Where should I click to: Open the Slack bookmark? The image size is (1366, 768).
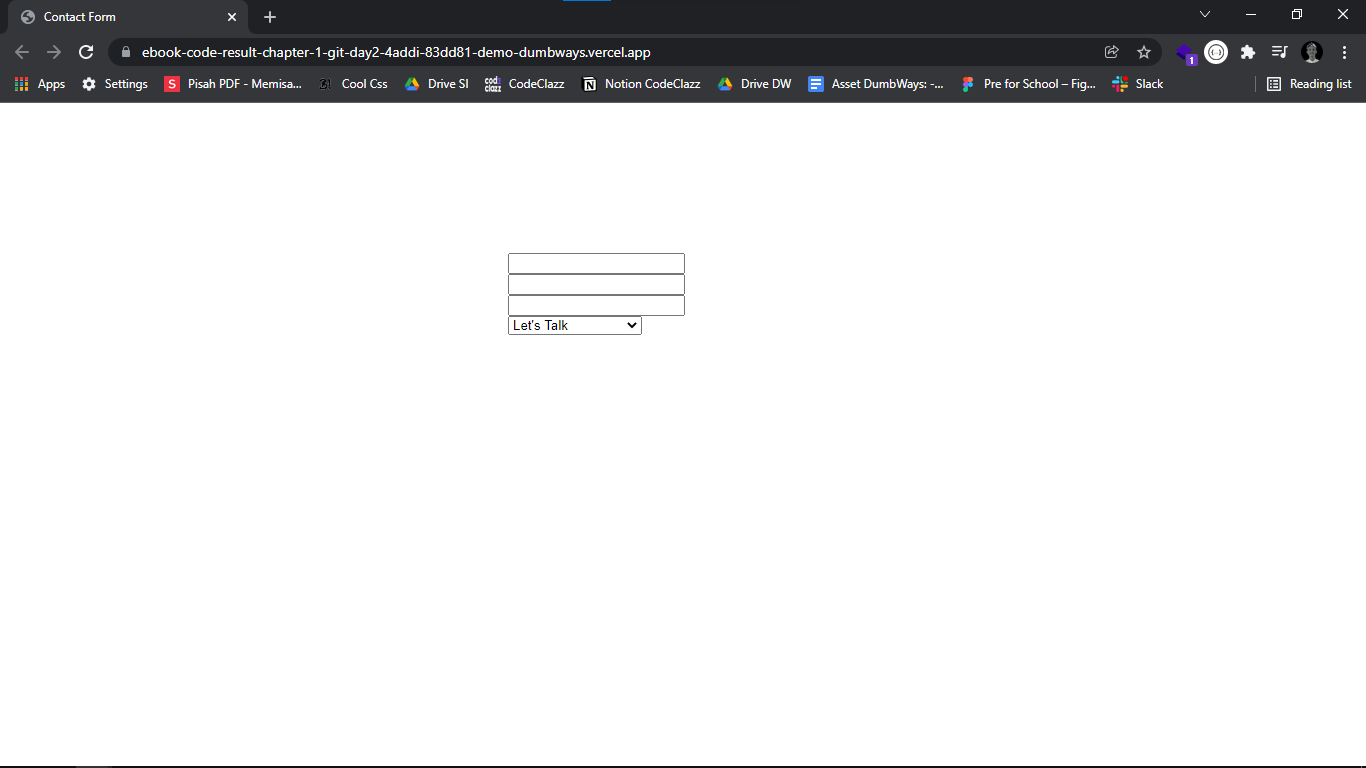point(1138,84)
